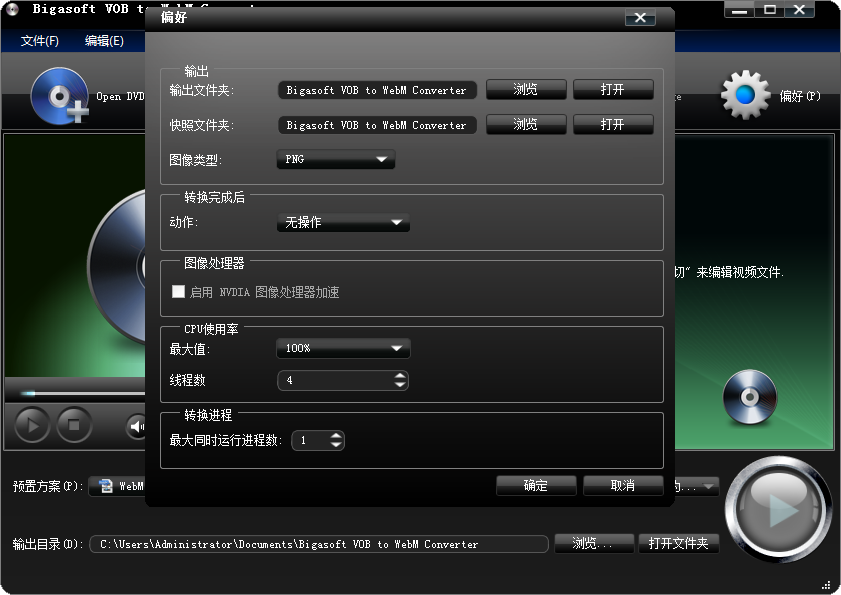841x595 pixels.
Task: Click 浏览 next to 输出文件夹
Action: tap(526, 89)
